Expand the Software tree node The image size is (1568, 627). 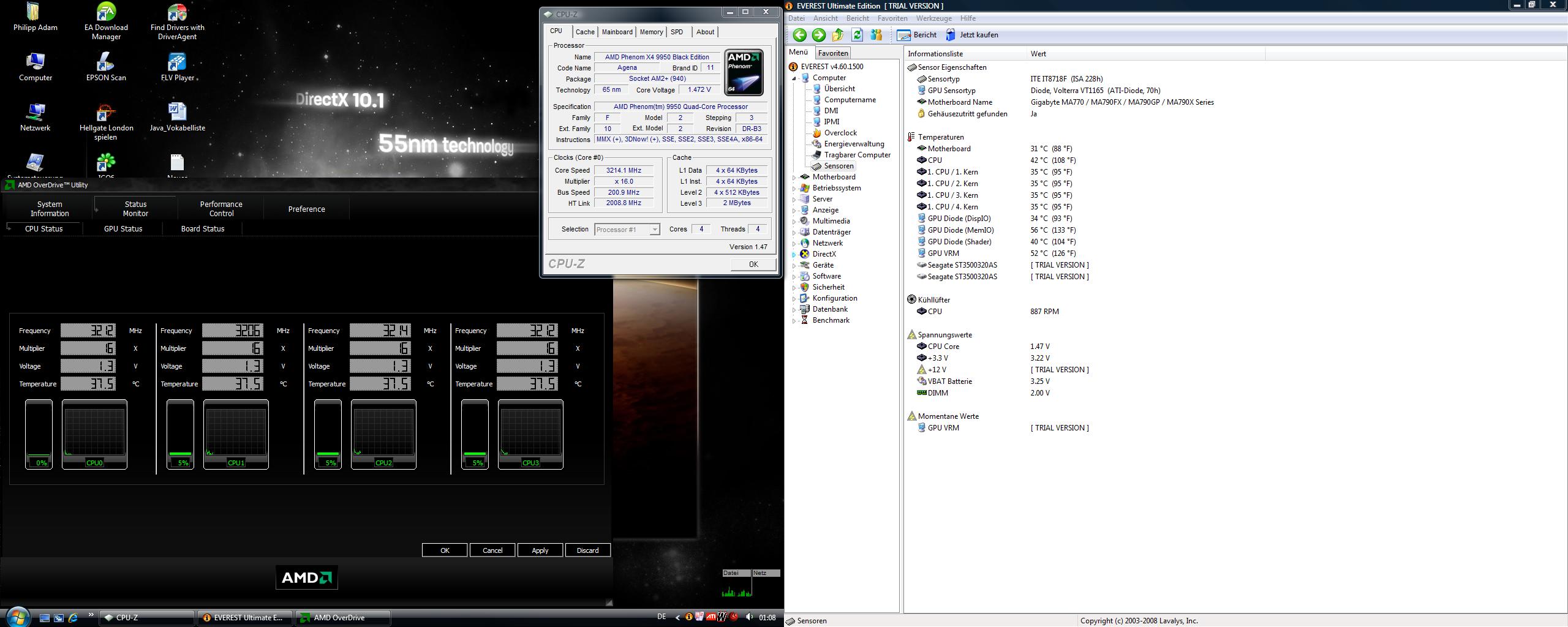click(x=794, y=277)
